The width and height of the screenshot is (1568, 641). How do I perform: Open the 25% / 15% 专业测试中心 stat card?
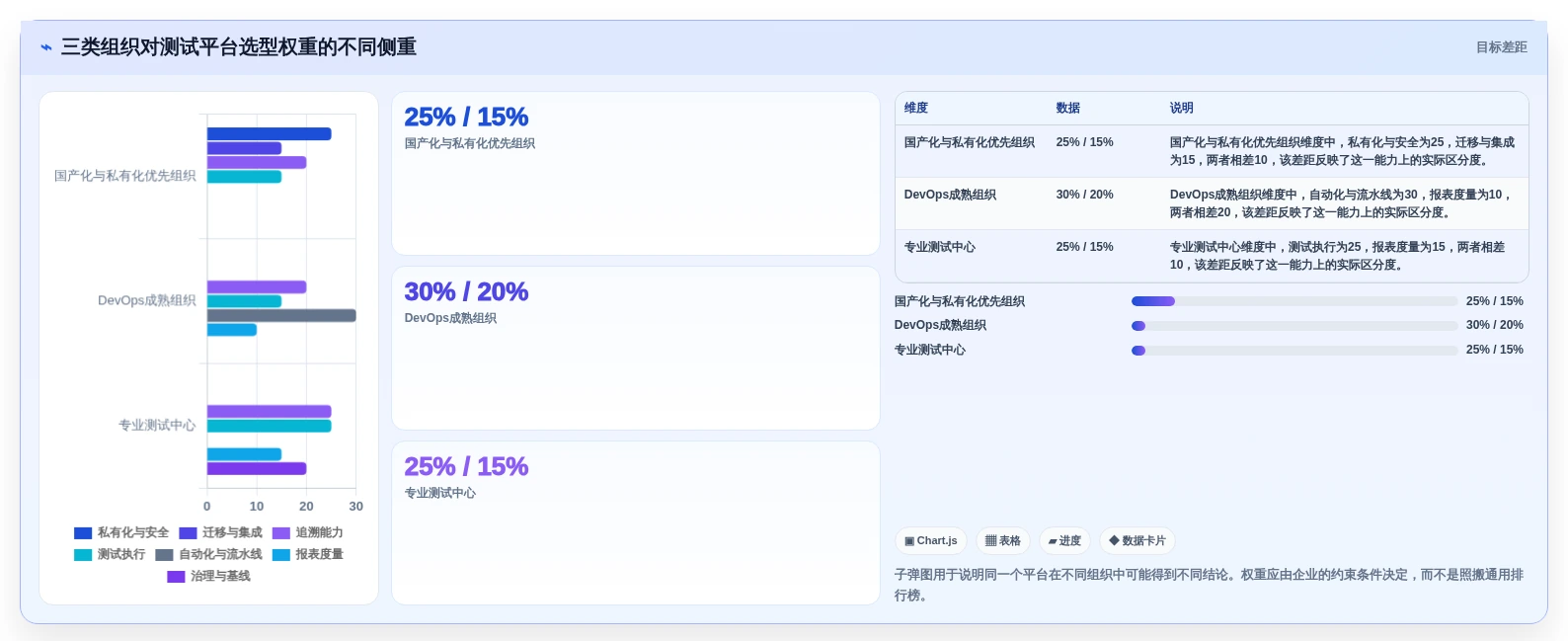pyautogui.click(x=635, y=522)
